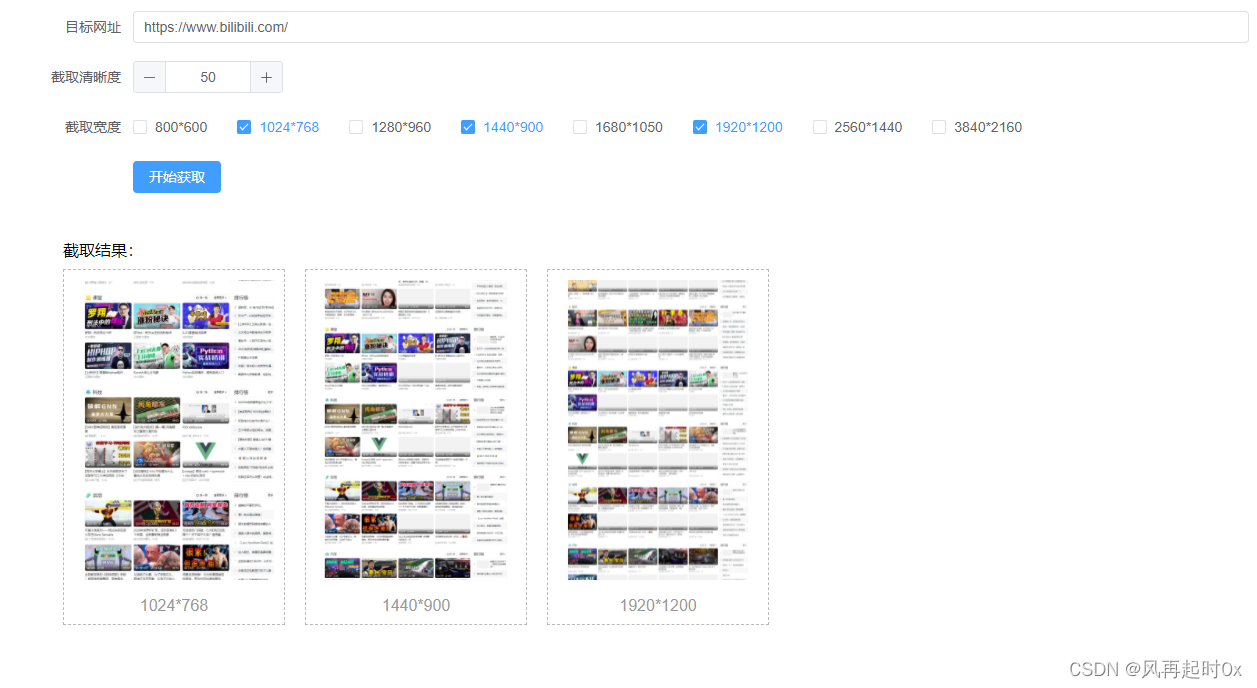
Task: Click the 开始获取 button
Action: pos(177,177)
